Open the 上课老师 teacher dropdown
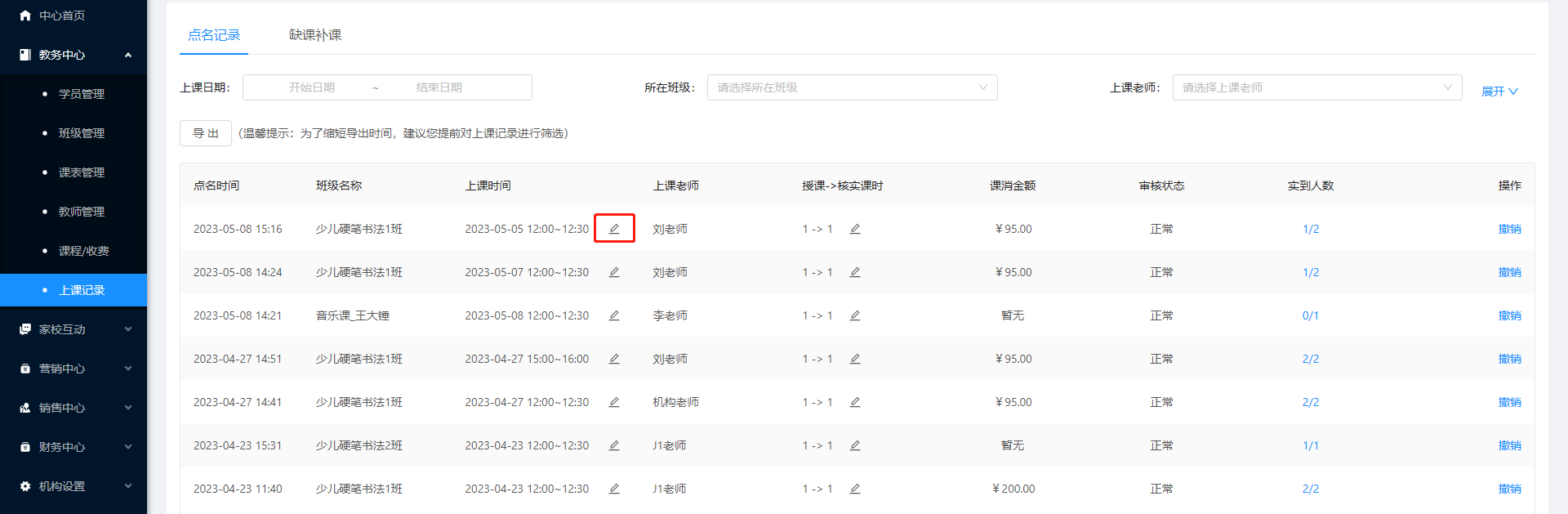Viewport: 1568px width, 514px height. click(x=1317, y=87)
